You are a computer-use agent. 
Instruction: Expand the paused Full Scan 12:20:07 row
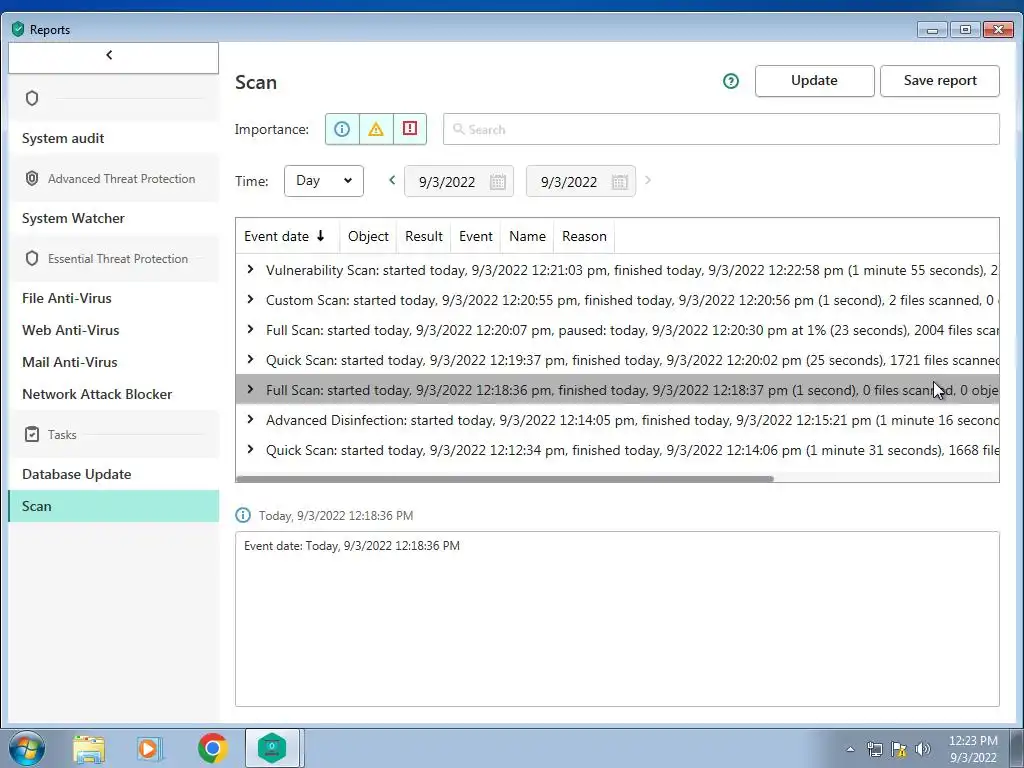coord(250,330)
